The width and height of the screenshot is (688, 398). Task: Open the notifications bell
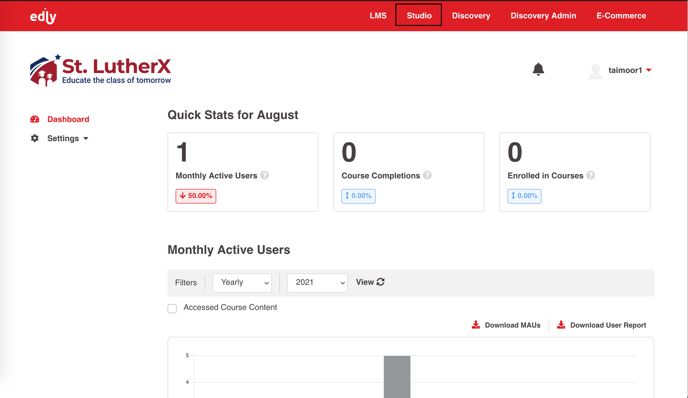538,69
